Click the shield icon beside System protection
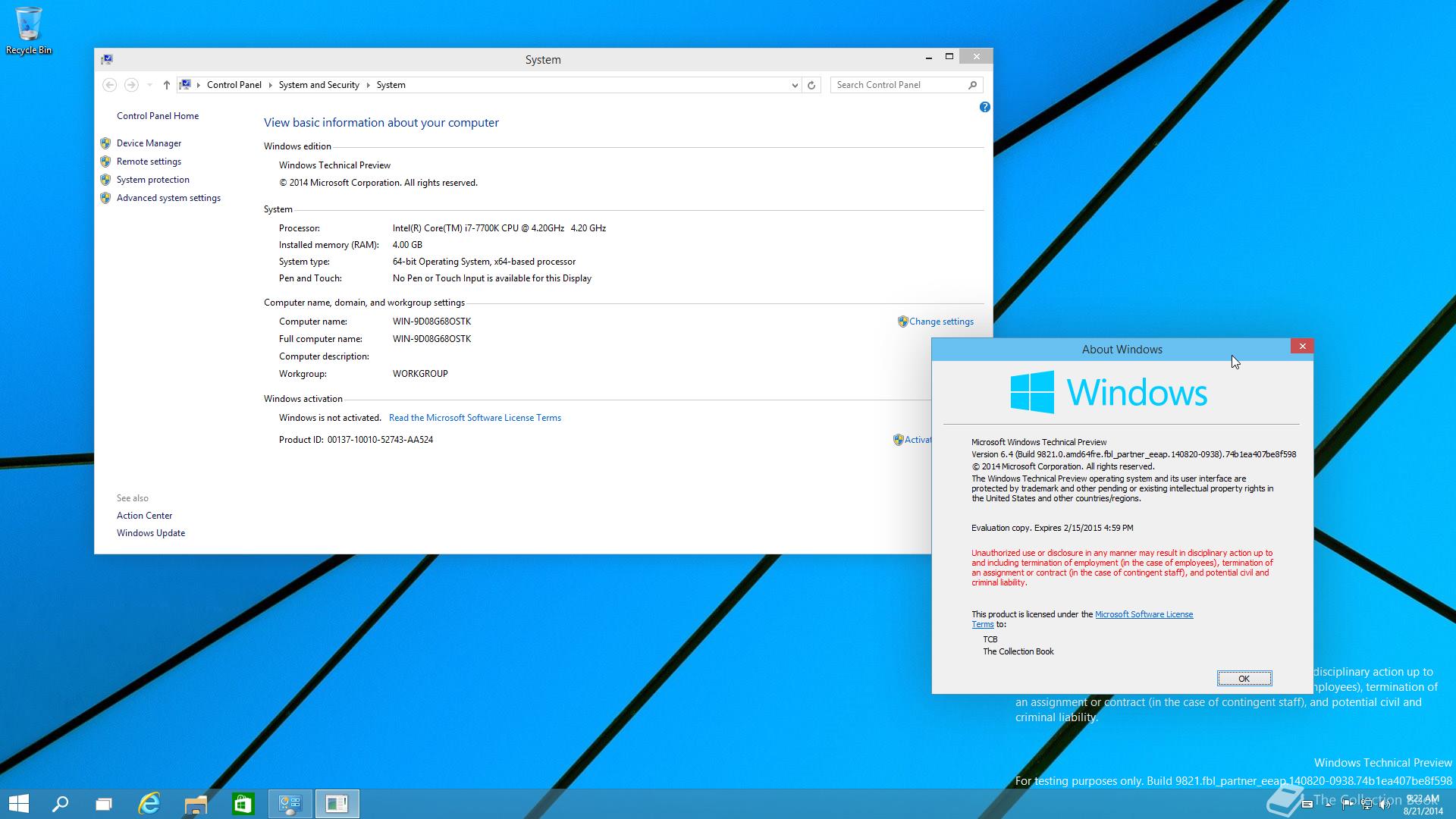Screen dimensions: 1456x819 click(105, 180)
